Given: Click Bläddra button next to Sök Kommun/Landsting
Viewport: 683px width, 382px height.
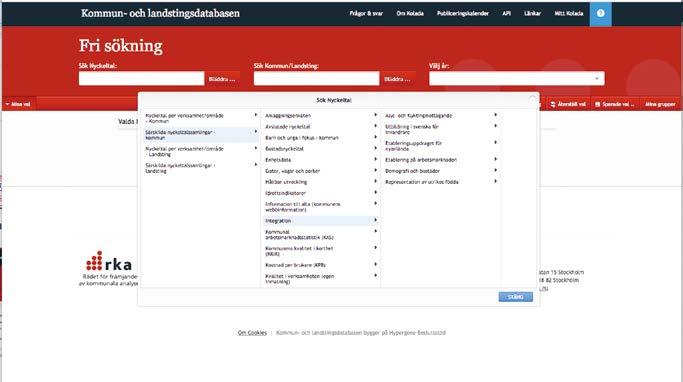Looking at the screenshot, I should pos(397,79).
